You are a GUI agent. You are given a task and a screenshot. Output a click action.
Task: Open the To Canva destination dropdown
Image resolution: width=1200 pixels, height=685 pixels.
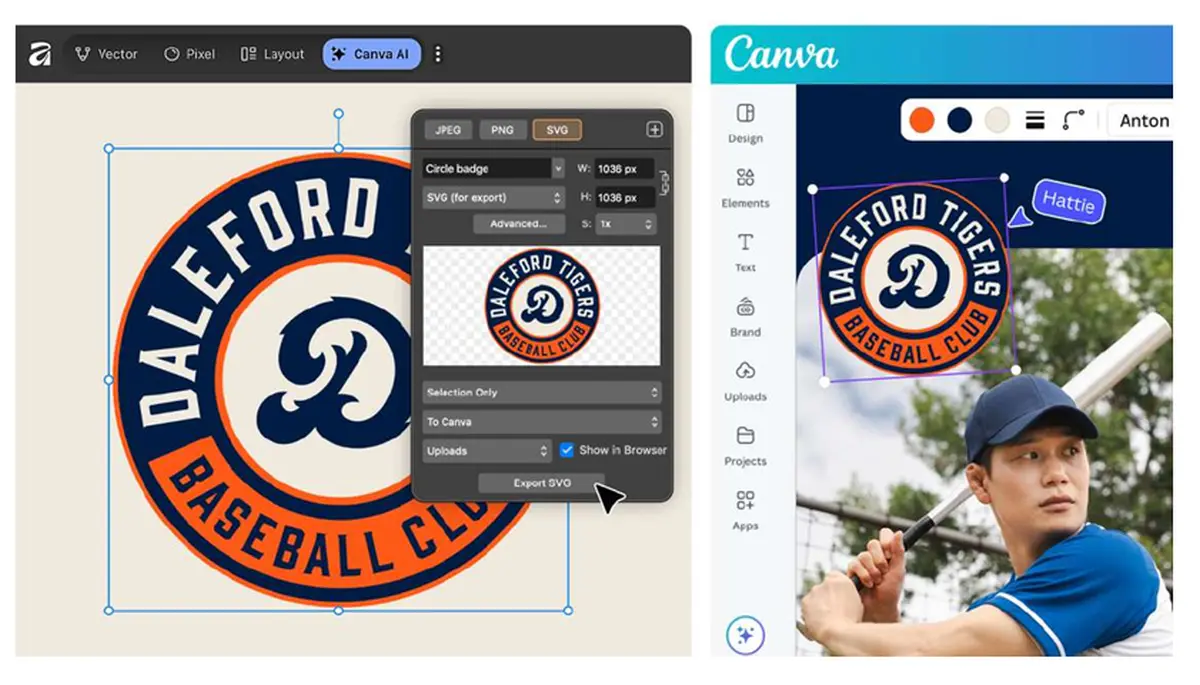point(542,422)
